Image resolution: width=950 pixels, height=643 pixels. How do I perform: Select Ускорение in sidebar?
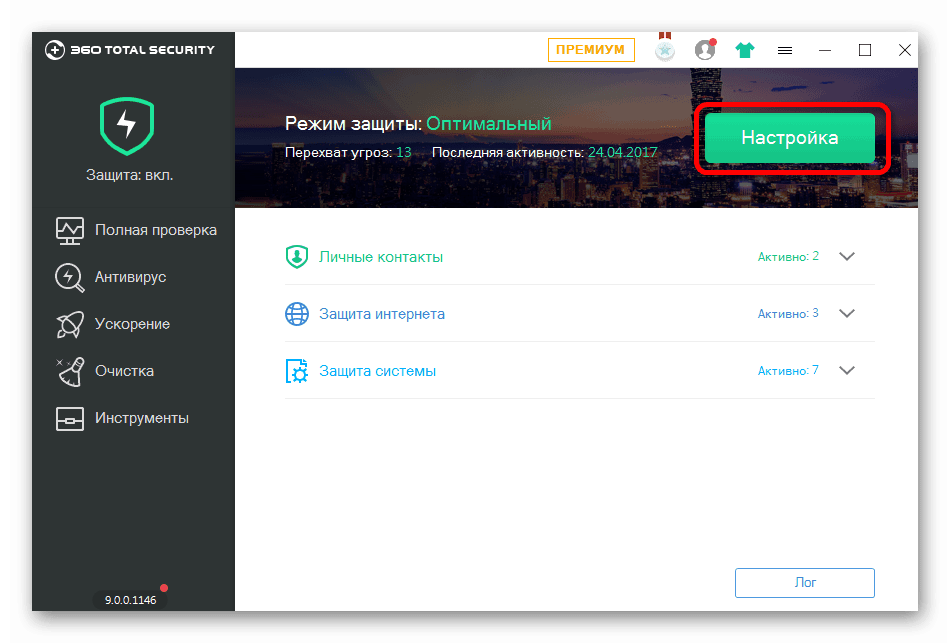pos(132,324)
